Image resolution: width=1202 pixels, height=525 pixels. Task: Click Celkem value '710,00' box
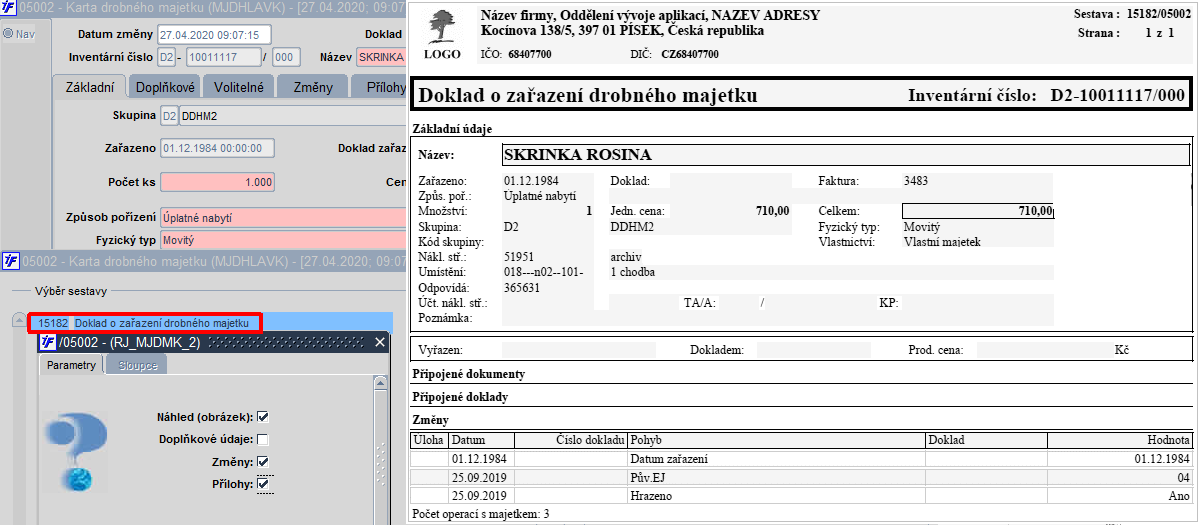point(978,211)
